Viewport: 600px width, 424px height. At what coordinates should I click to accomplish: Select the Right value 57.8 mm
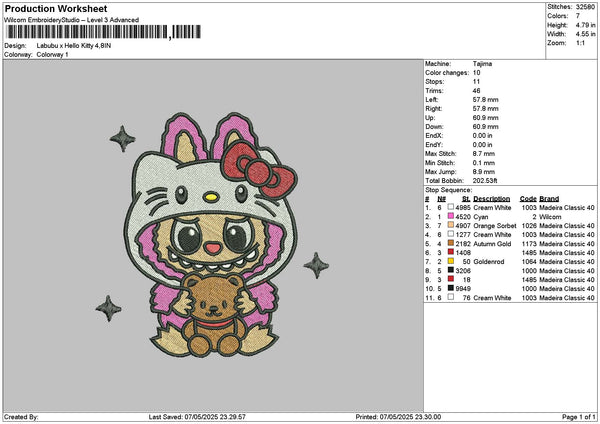486,109
